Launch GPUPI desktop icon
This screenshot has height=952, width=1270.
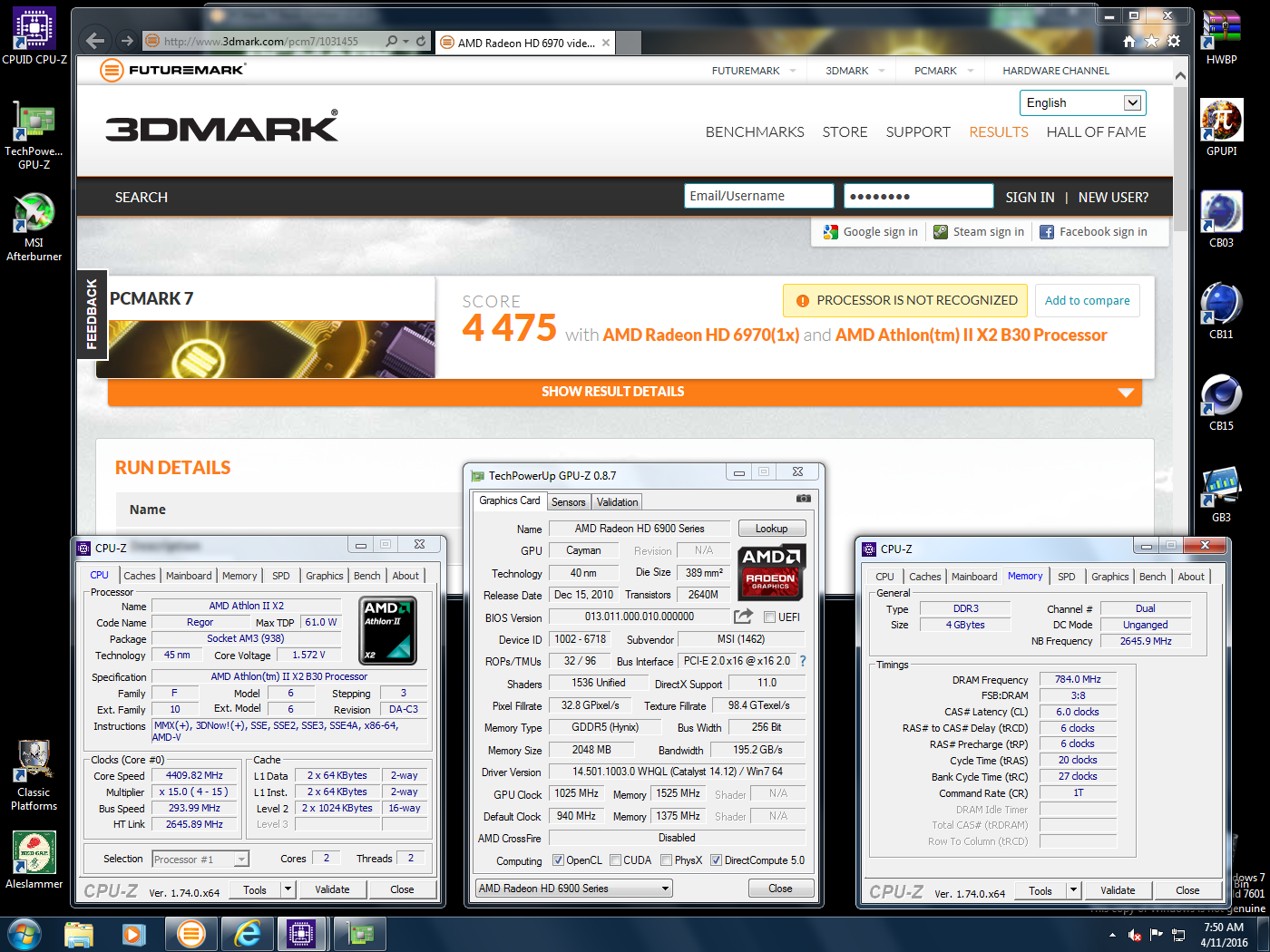1221,127
